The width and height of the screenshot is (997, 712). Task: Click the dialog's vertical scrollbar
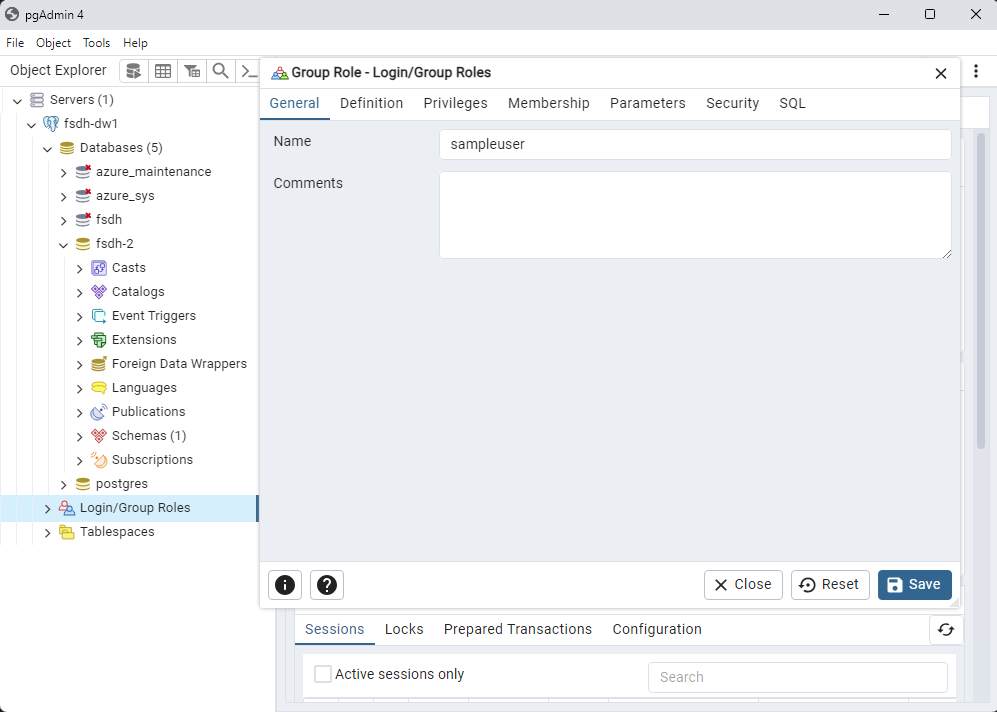[x=981, y=290]
